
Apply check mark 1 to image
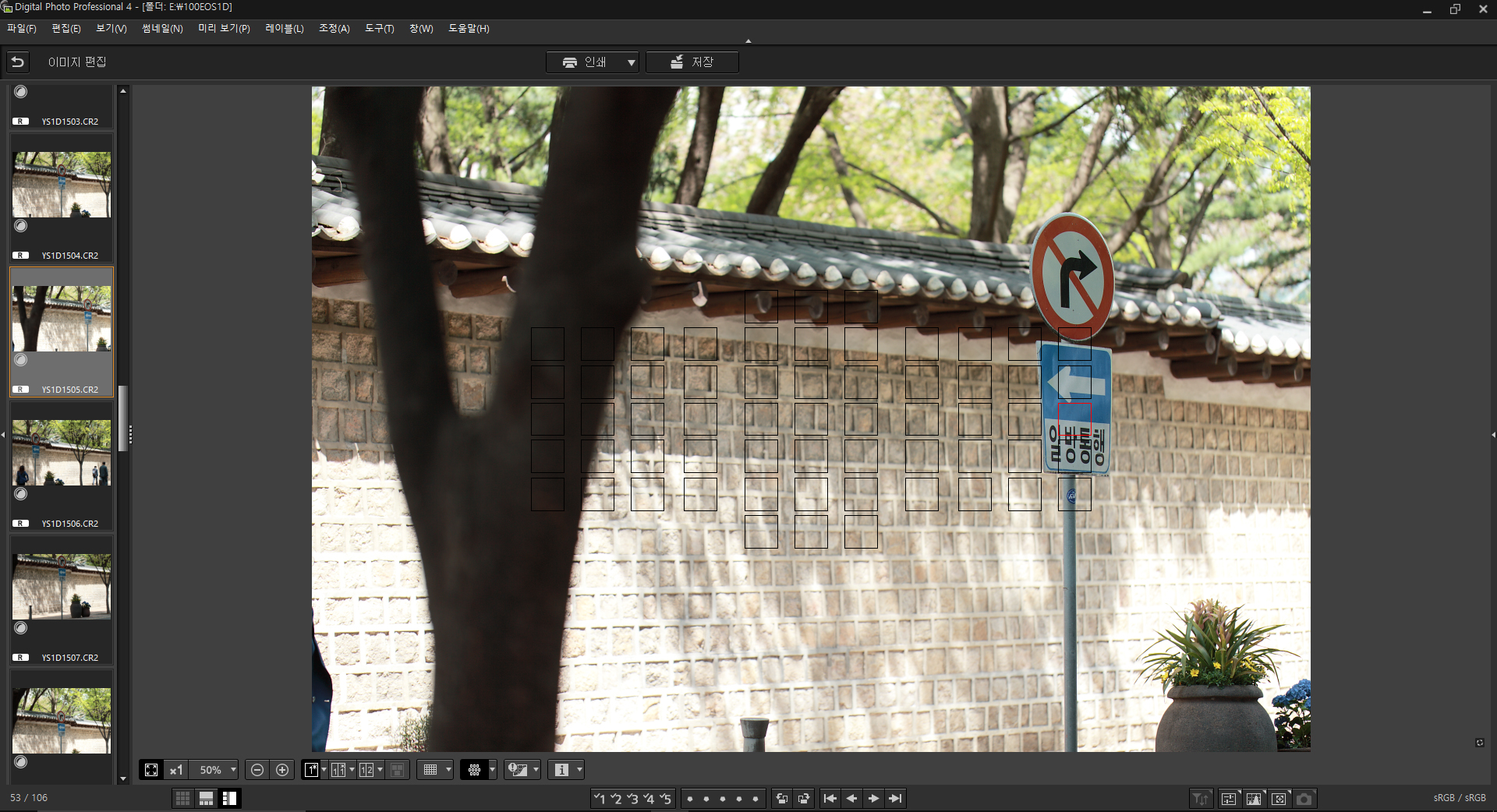coord(599,798)
